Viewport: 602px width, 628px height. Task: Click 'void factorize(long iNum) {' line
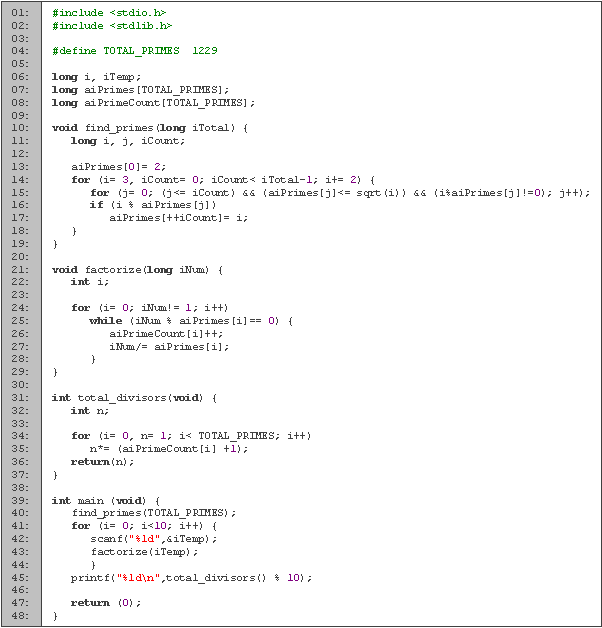[x=137, y=270]
